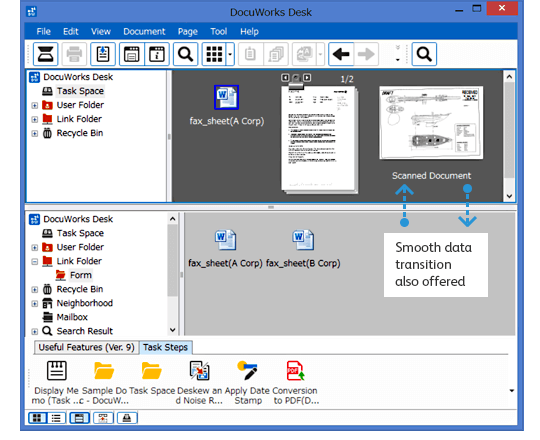Click lower tree scrollbar up arrow
540x440 pixels.
(173, 219)
